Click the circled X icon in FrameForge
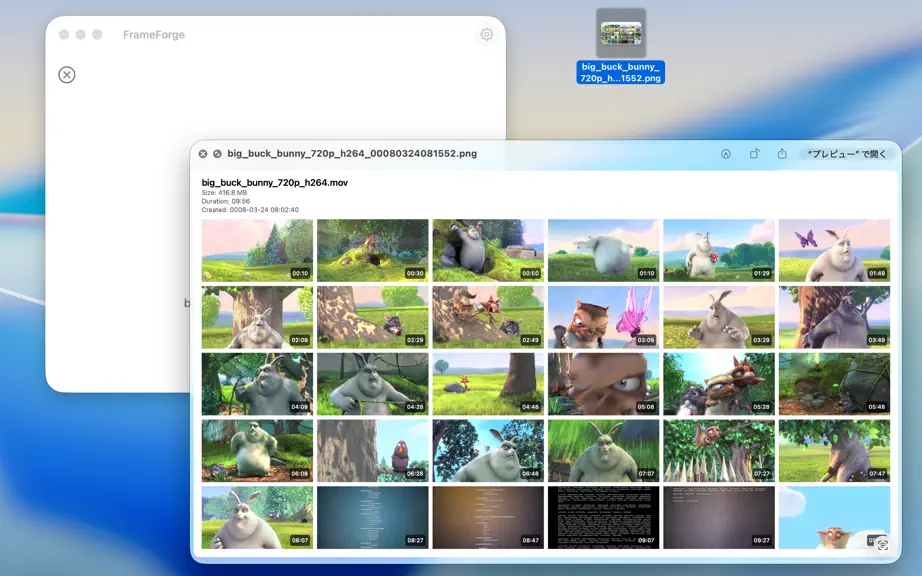 [x=67, y=75]
